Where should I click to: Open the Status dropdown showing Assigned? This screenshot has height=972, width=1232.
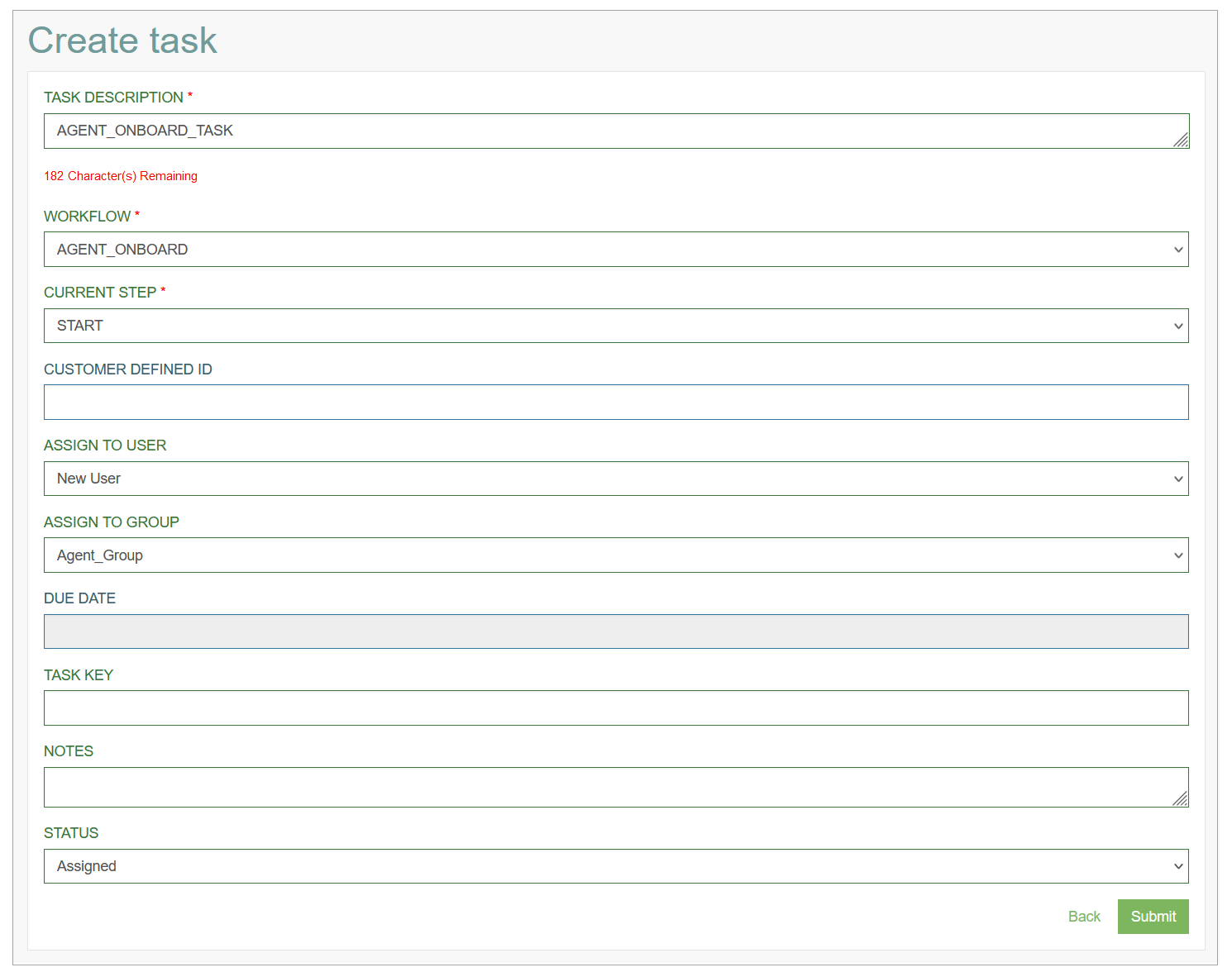coord(616,866)
